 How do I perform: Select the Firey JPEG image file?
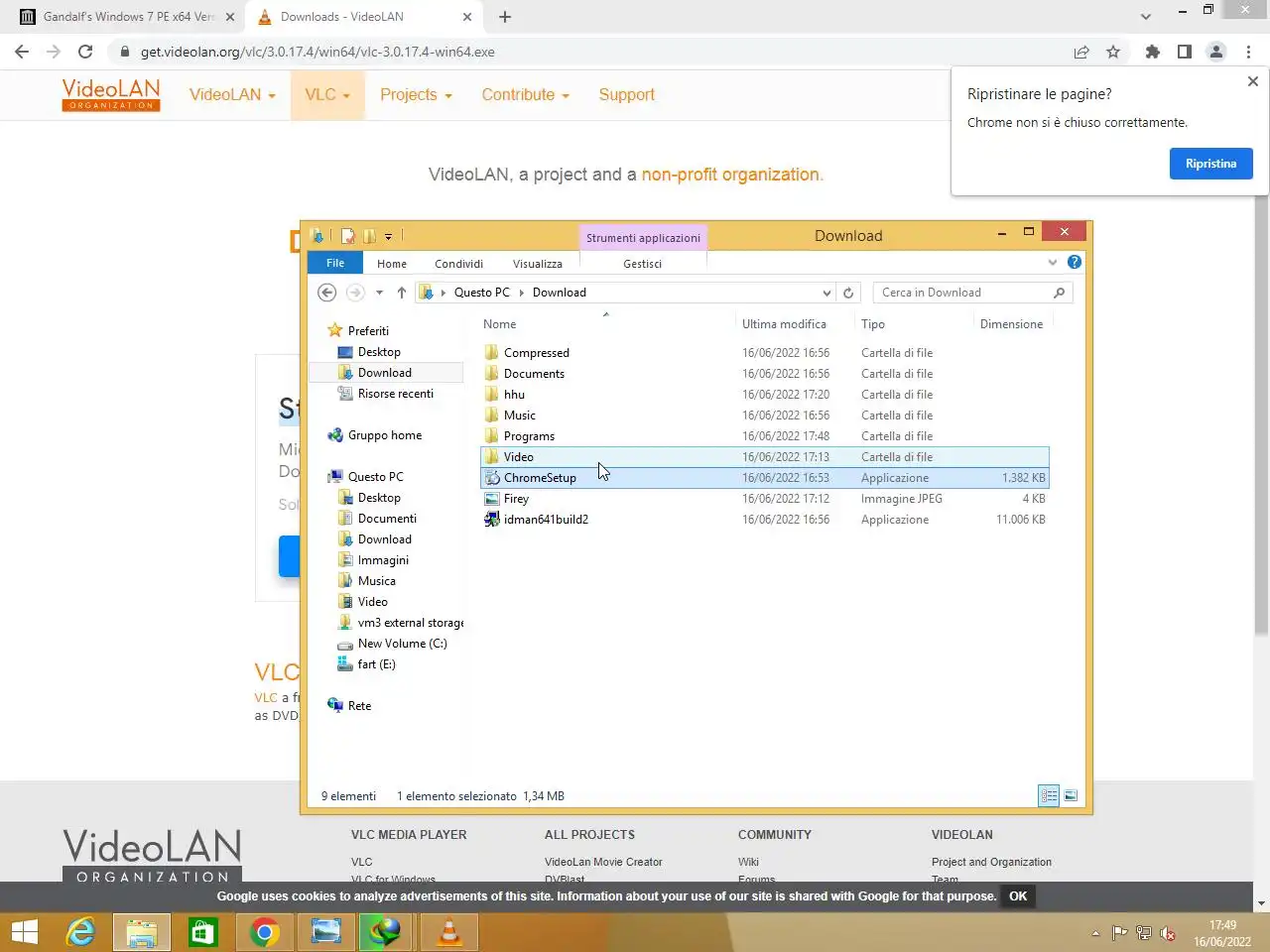pos(516,499)
